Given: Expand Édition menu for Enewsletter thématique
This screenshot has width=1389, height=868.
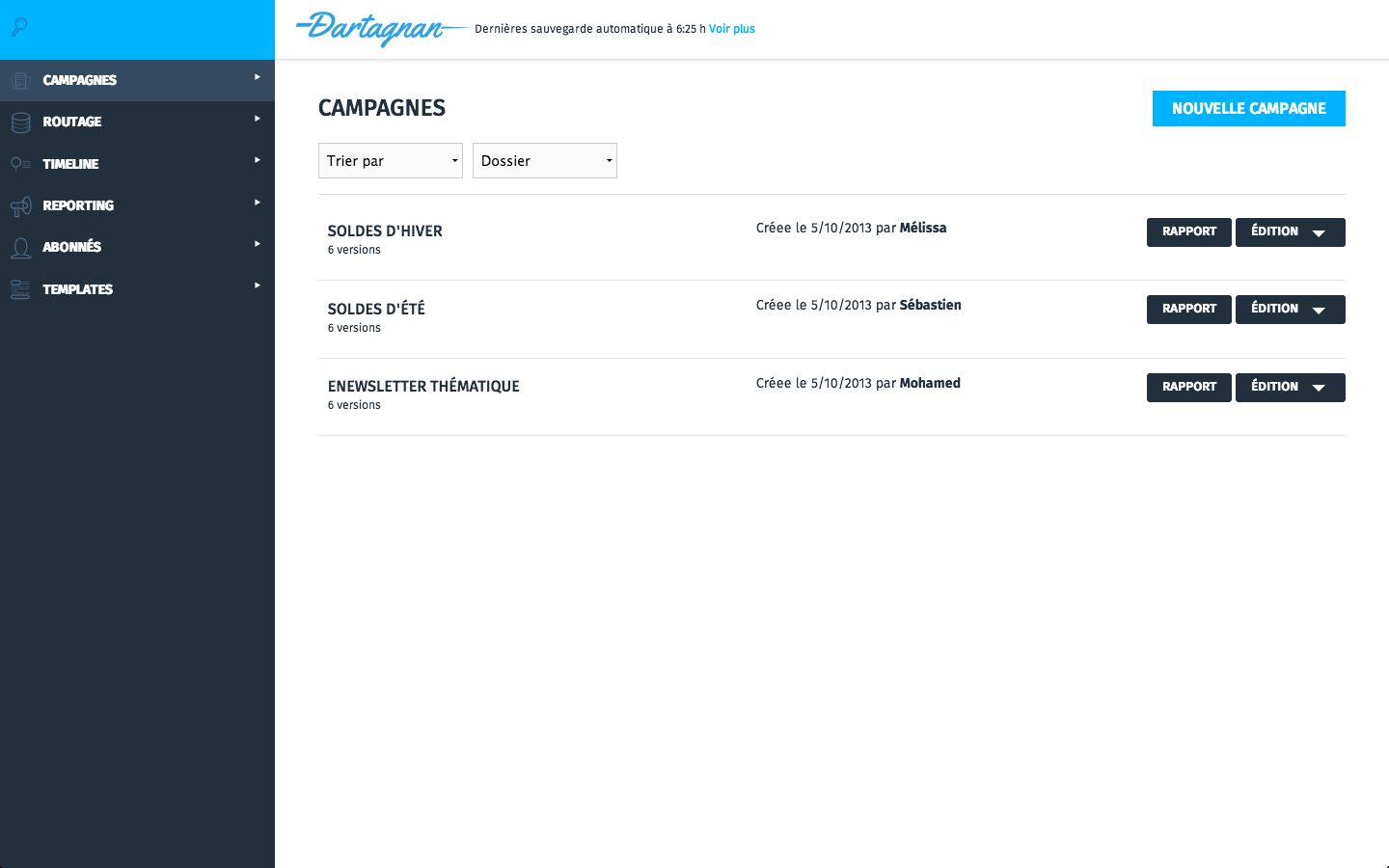Looking at the screenshot, I should (1319, 388).
